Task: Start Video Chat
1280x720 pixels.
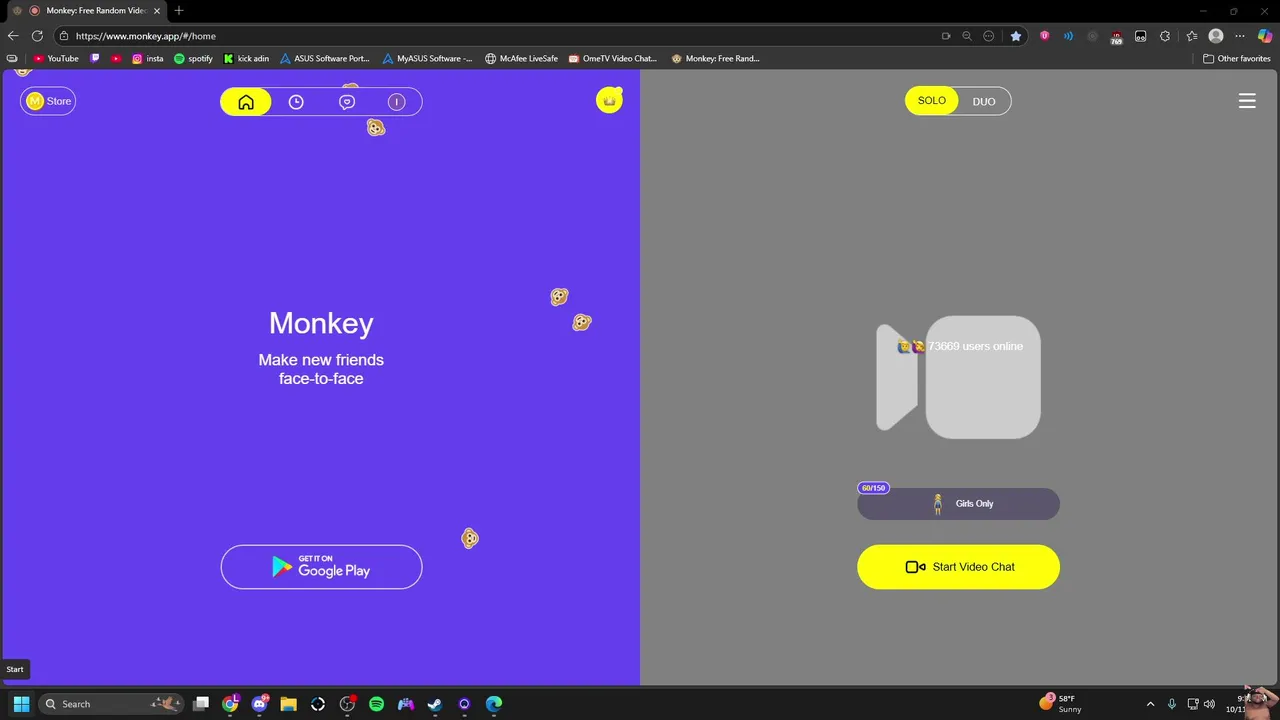Action: click(x=958, y=567)
